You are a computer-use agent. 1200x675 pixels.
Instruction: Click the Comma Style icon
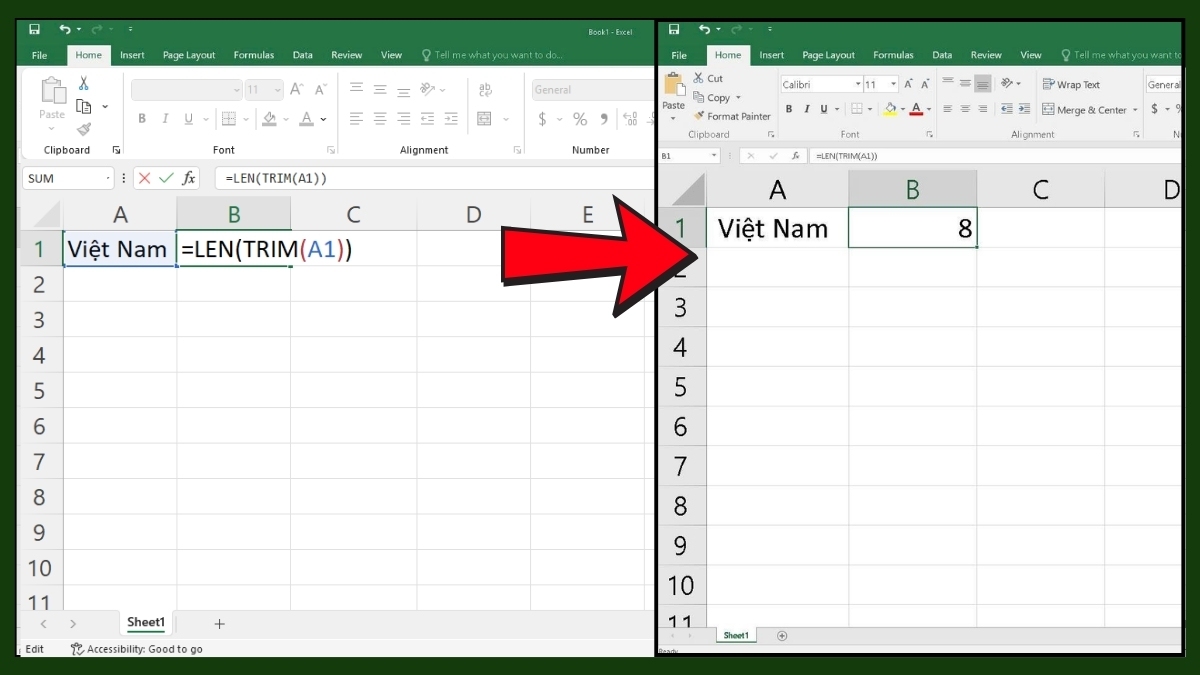click(603, 118)
